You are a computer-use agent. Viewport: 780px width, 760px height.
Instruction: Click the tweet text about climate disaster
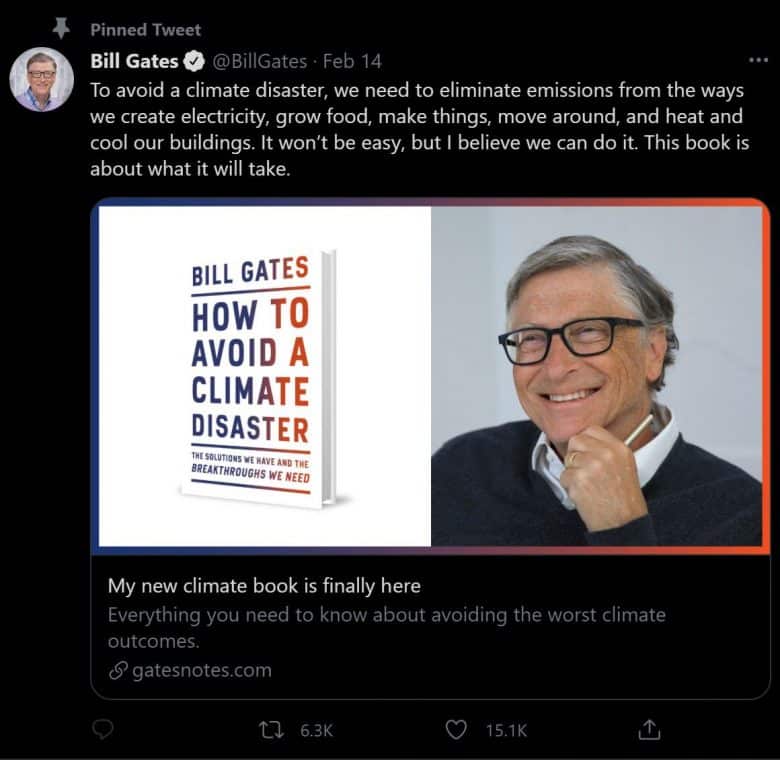click(418, 128)
